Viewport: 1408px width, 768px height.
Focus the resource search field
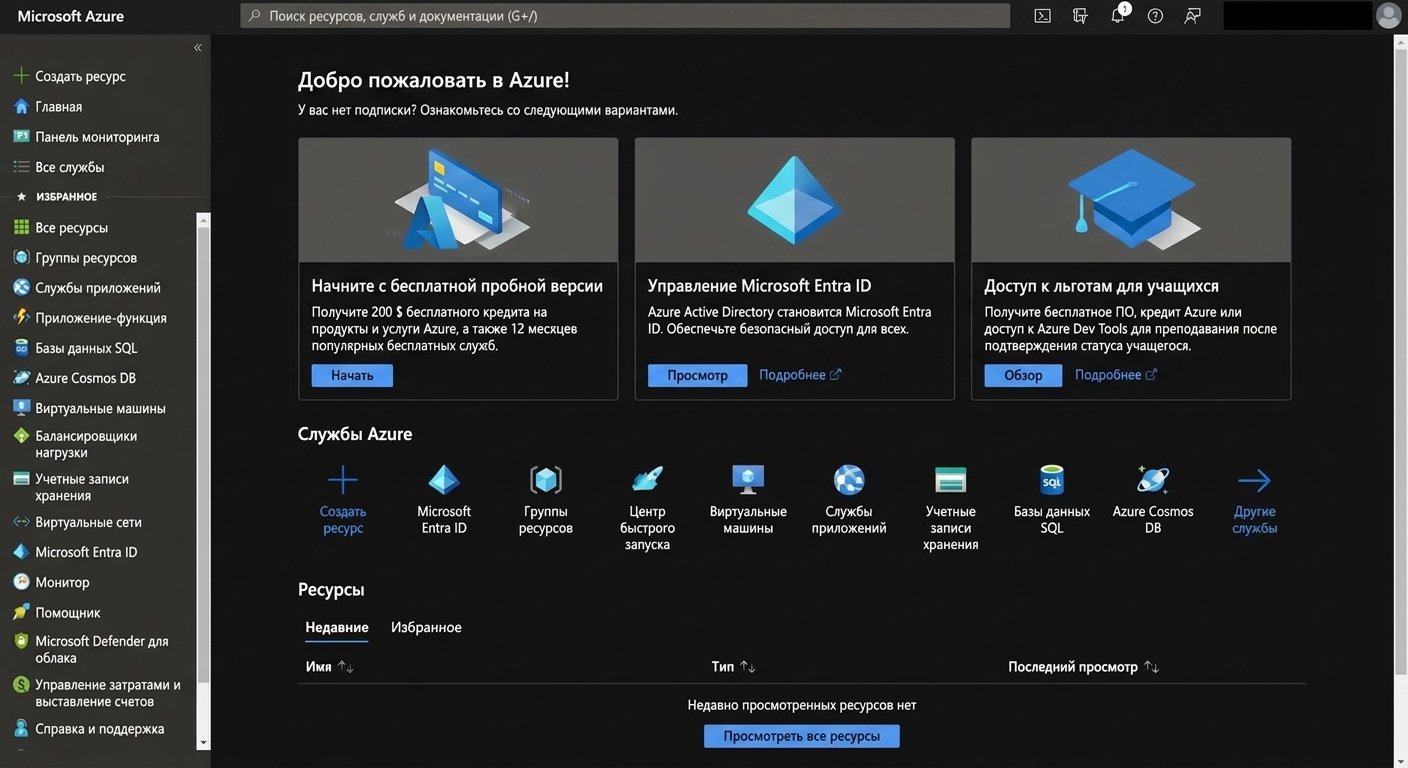point(625,15)
